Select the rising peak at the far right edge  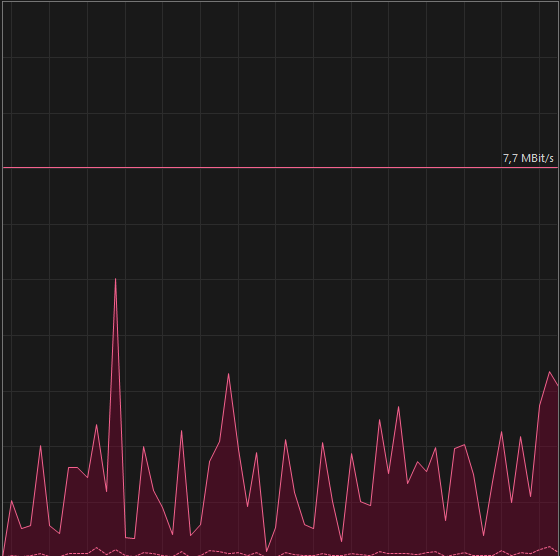(550, 372)
